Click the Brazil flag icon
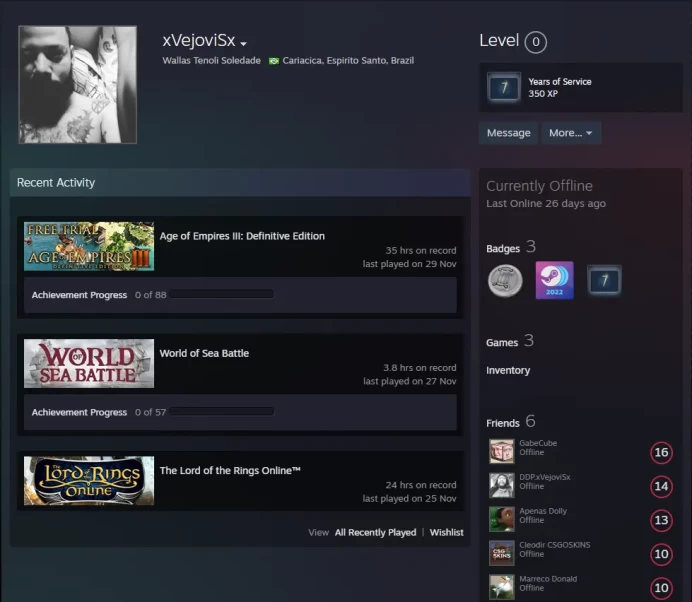This screenshot has width=692, height=602. coord(274,61)
